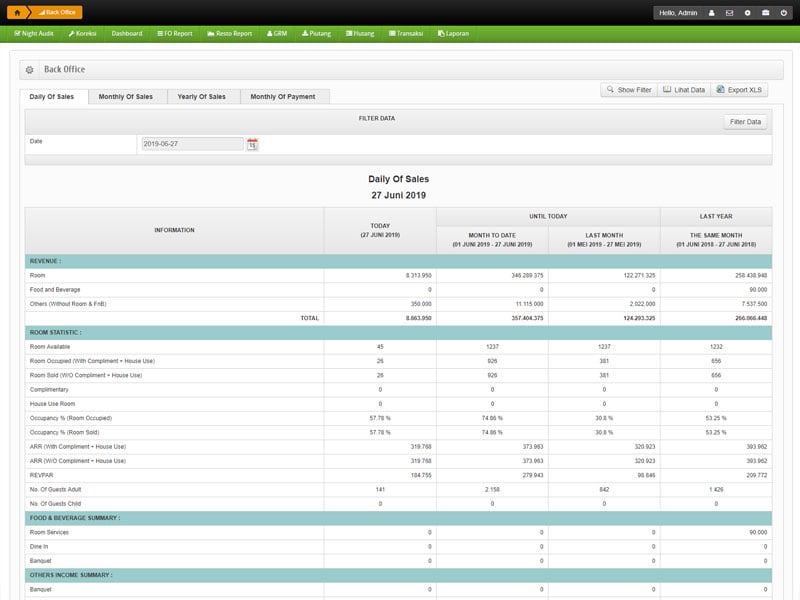Switch to Yearly Of Sales tab
Viewport: 800px width, 600px height.
click(201, 97)
